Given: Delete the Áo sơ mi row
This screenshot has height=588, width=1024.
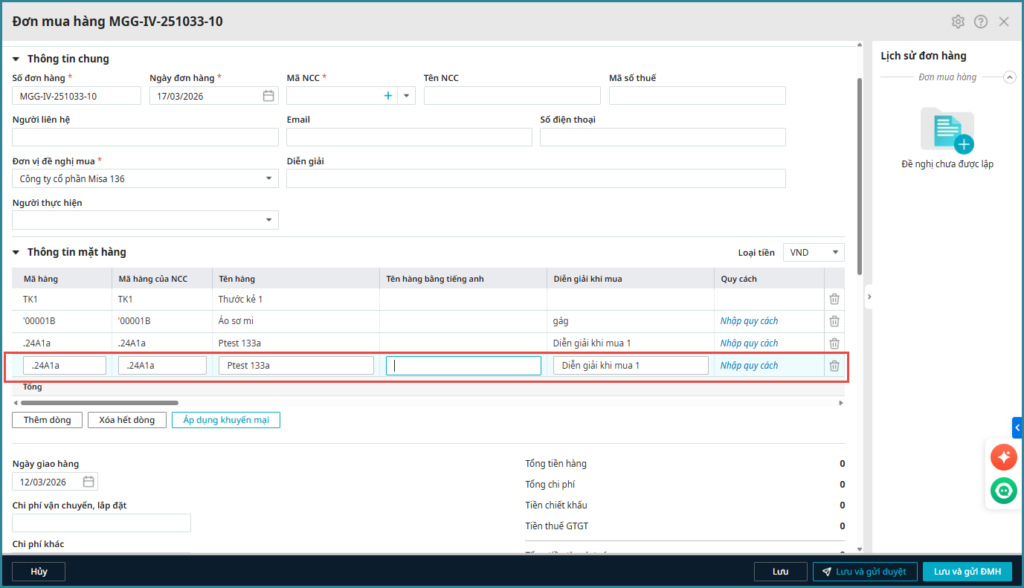Looking at the screenshot, I should click(x=834, y=321).
